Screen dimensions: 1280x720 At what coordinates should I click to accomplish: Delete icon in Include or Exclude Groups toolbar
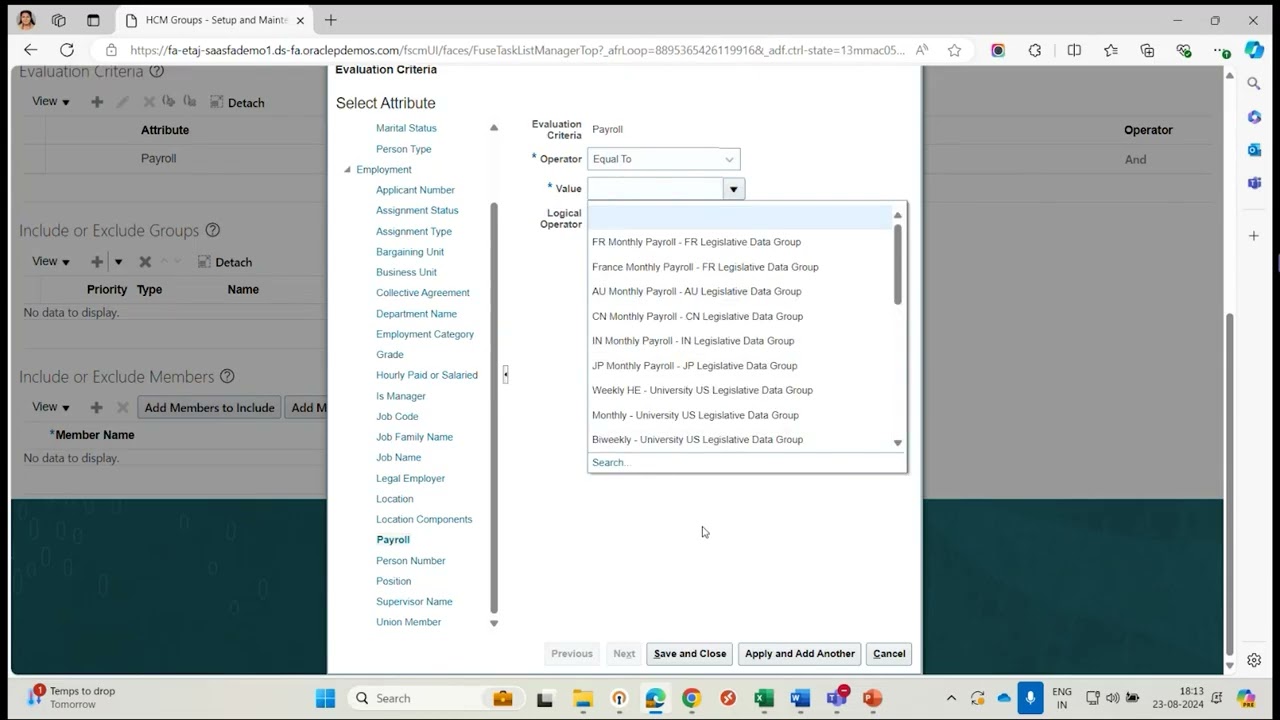pyautogui.click(x=145, y=262)
